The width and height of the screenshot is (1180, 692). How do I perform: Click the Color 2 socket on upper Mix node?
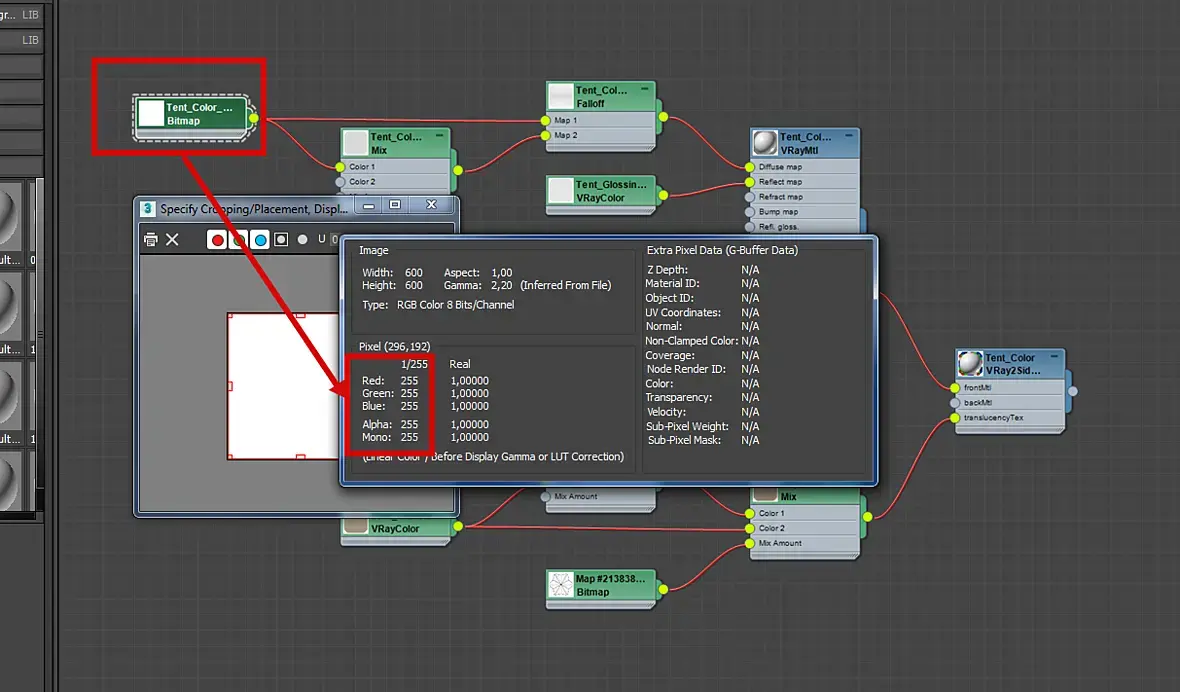pyautogui.click(x=340, y=182)
